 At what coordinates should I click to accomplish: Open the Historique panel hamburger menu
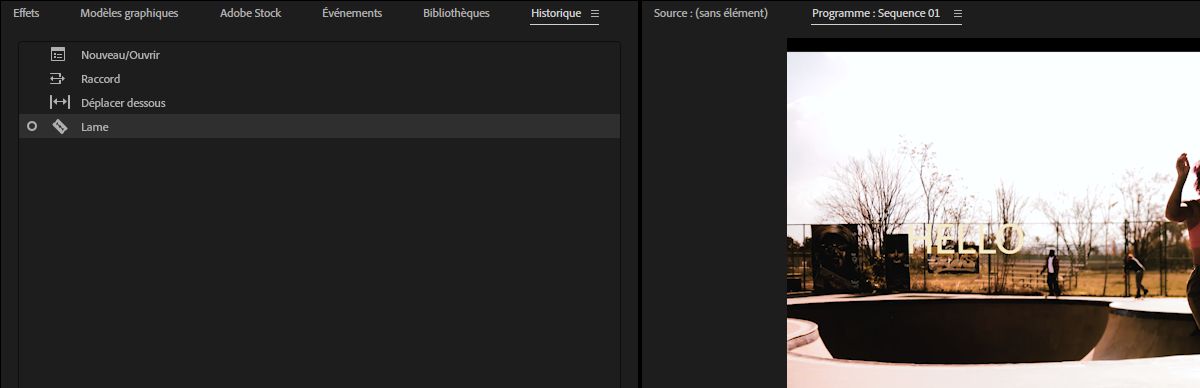click(x=595, y=14)
